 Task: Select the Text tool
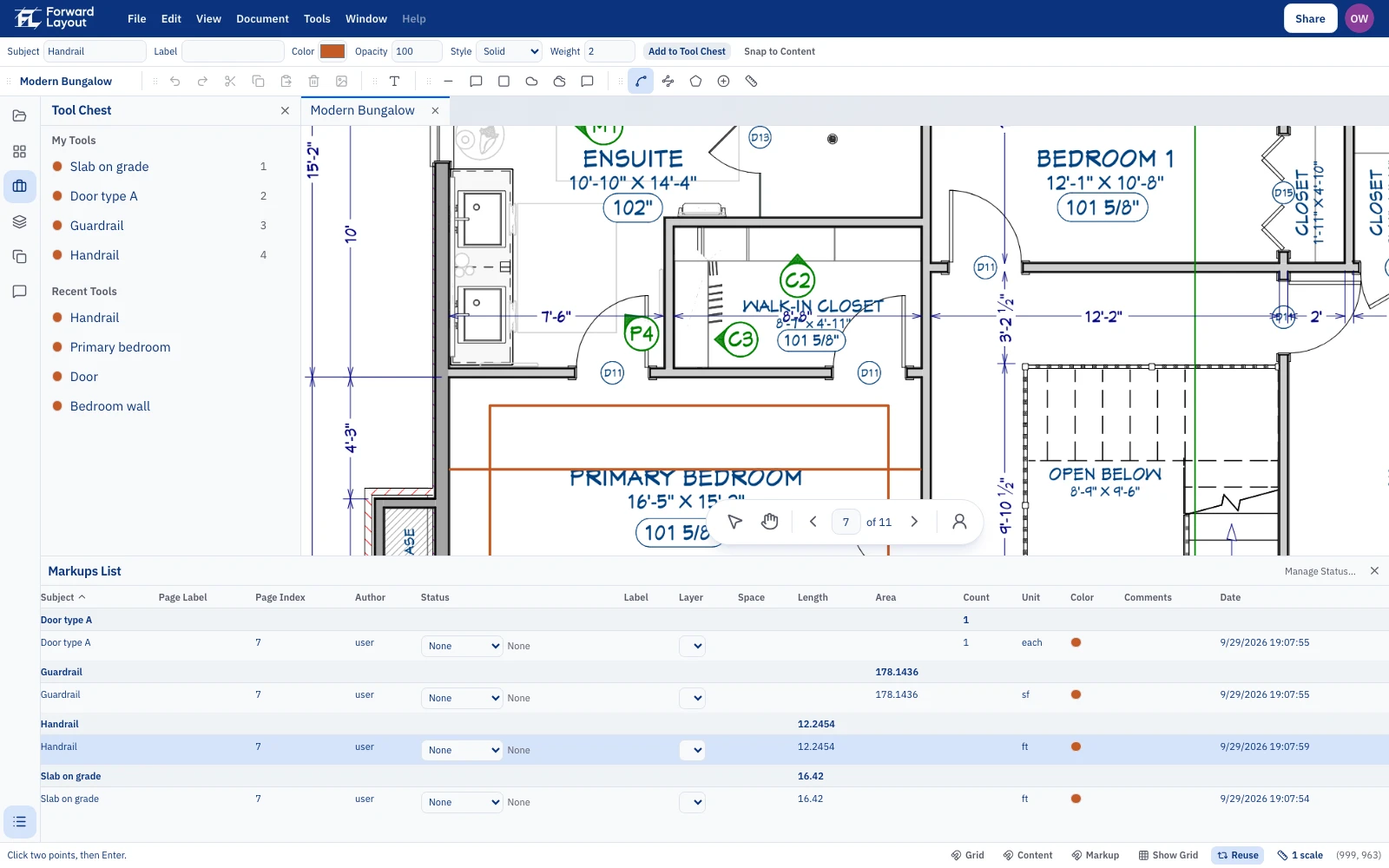pos(394,82)
